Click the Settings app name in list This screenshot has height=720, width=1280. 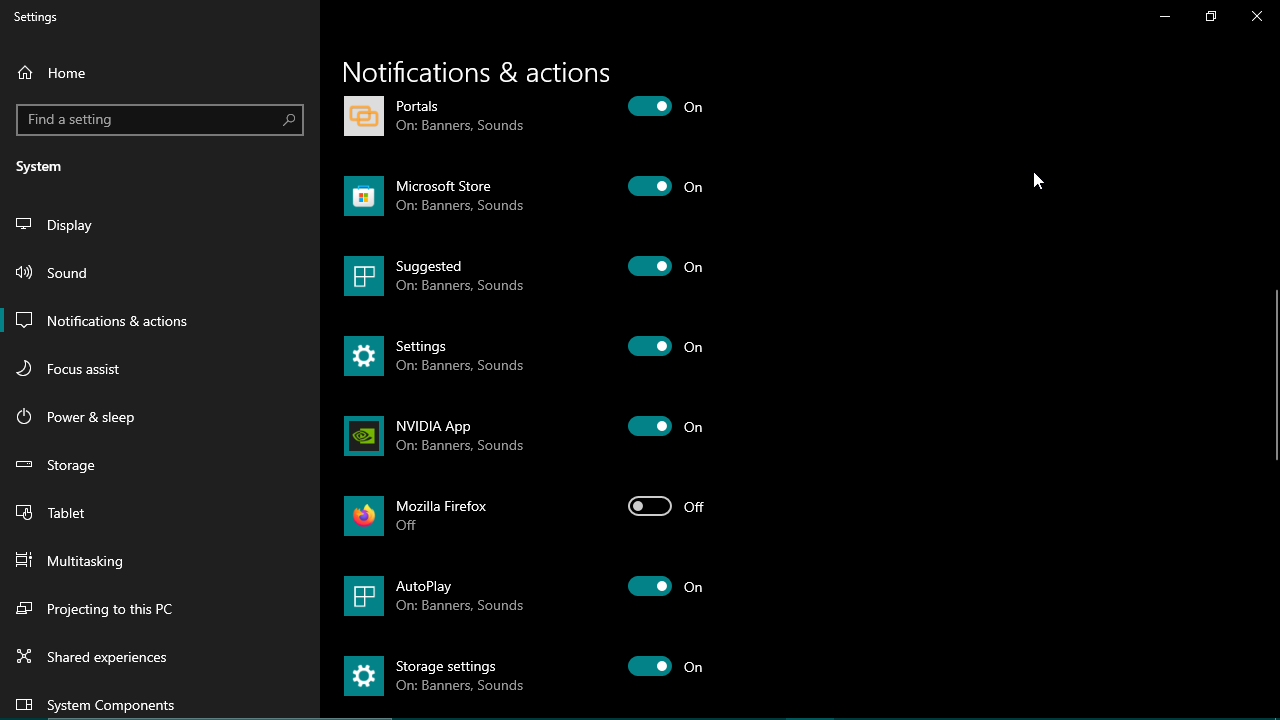[x=421, y=346]
